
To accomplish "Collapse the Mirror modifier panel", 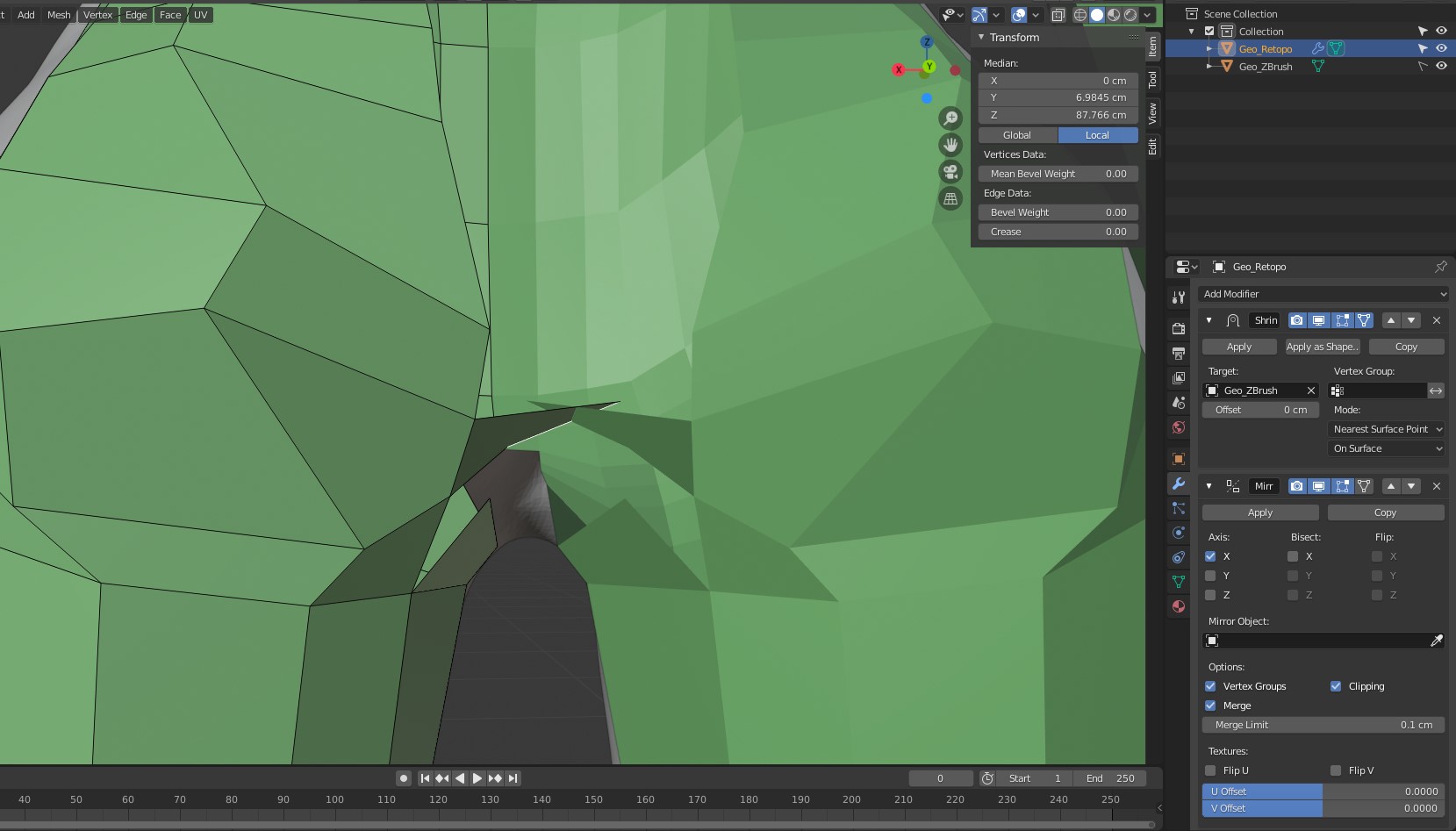I will point(1209,486).
